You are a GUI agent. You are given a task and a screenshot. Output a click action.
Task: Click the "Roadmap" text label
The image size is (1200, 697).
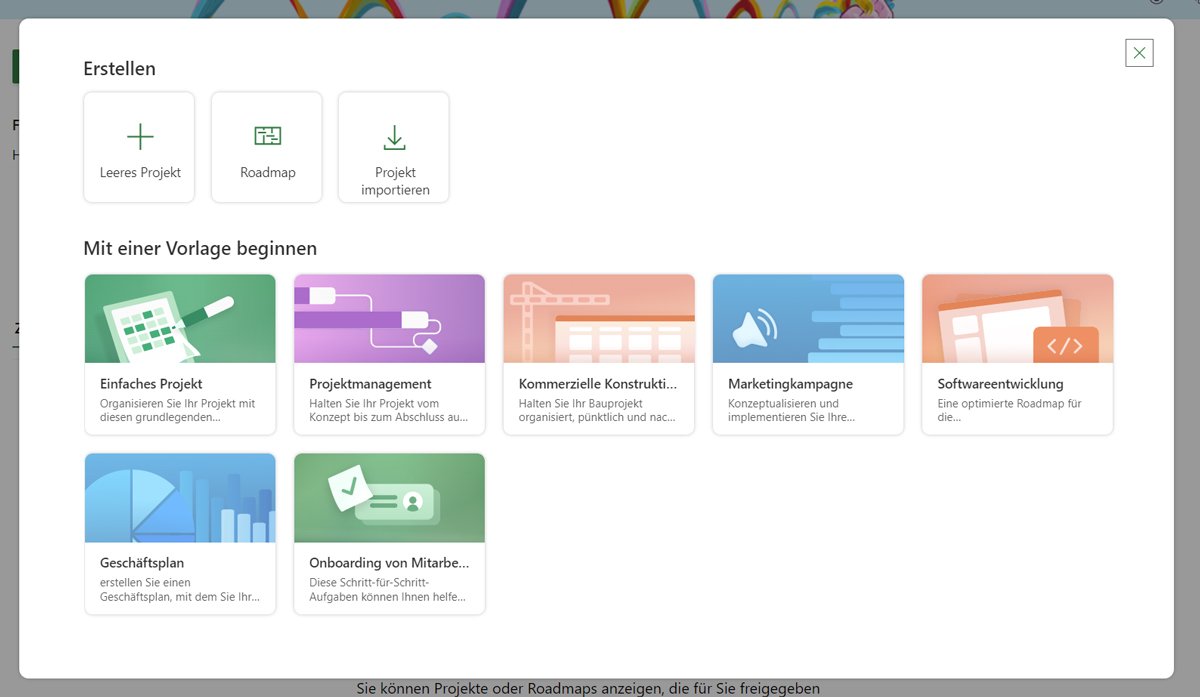[268, 172]
